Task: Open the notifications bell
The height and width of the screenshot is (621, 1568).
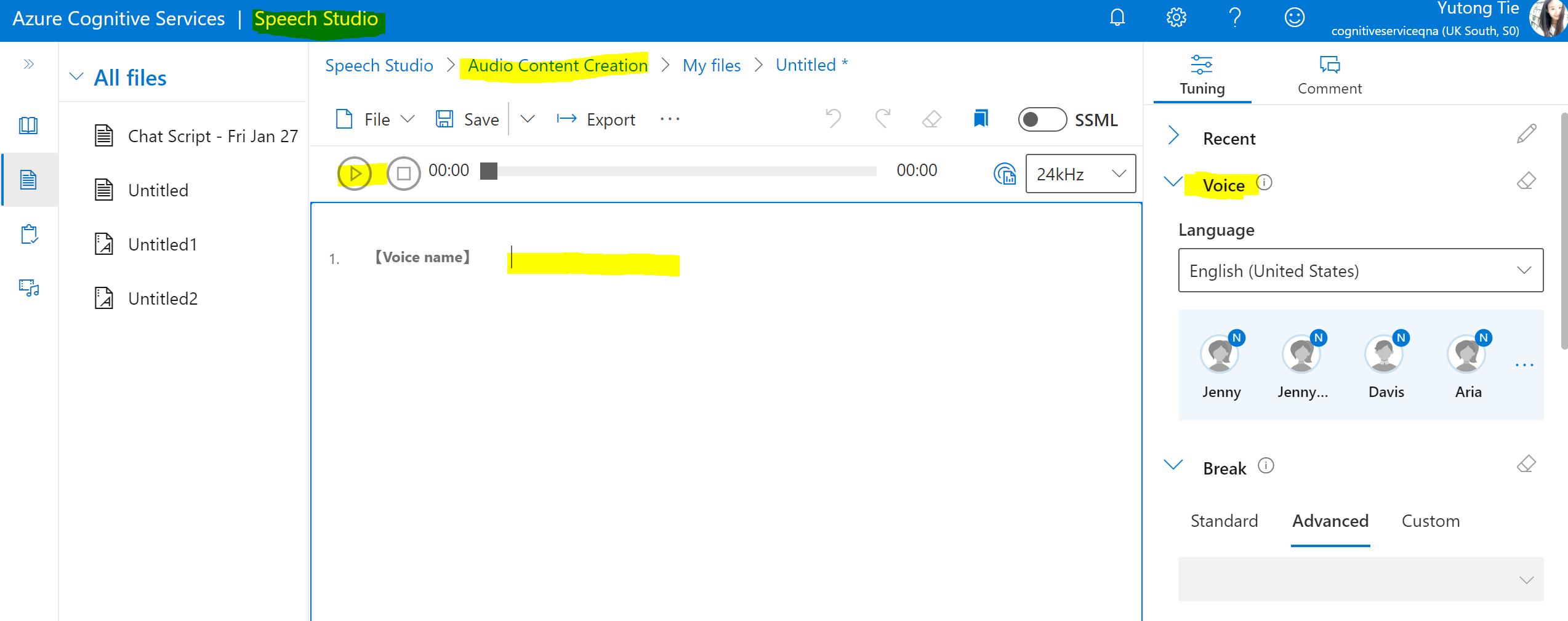Action: point(1117,18)
